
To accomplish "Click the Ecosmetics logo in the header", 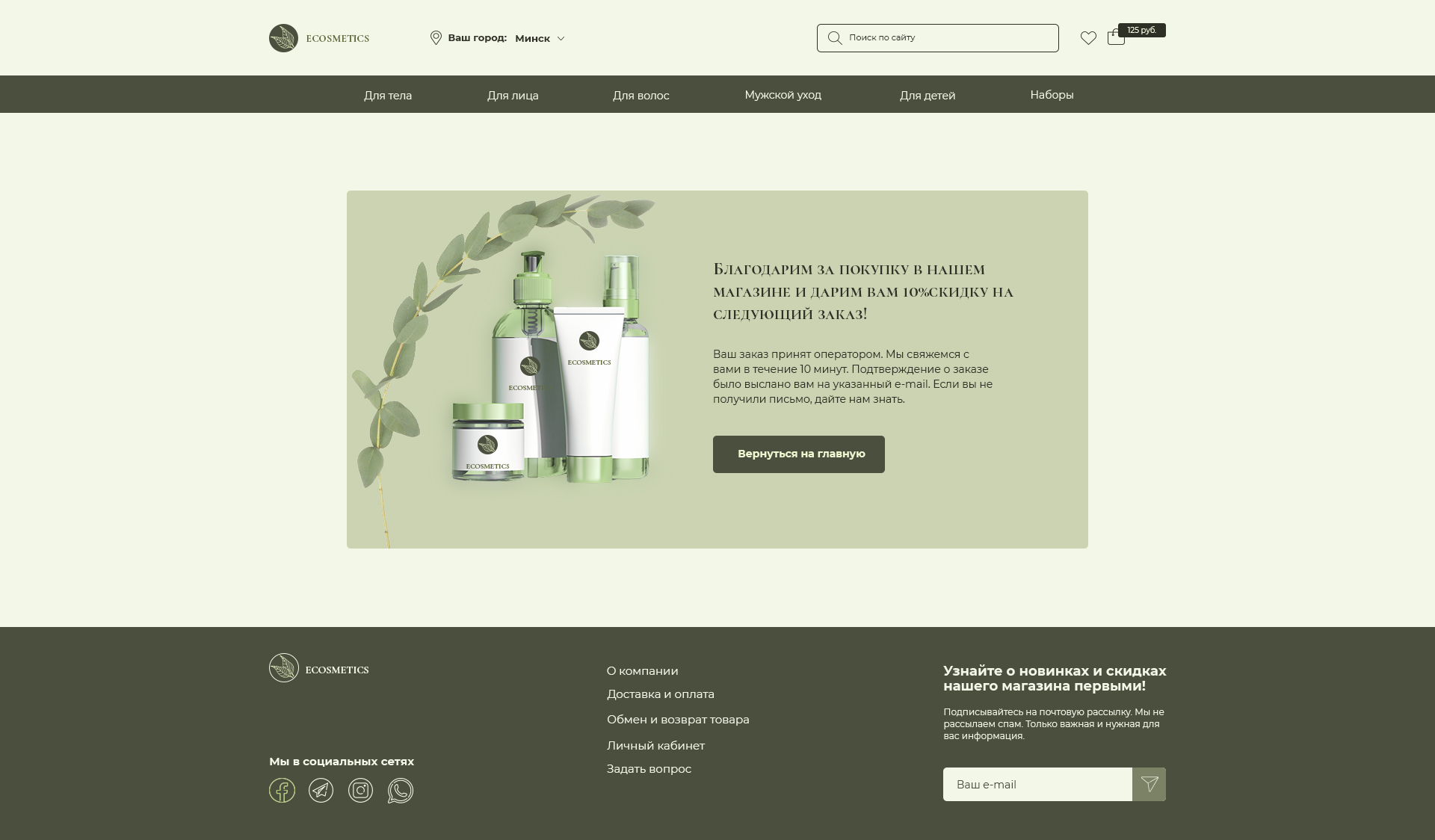I will pos(319,38).
